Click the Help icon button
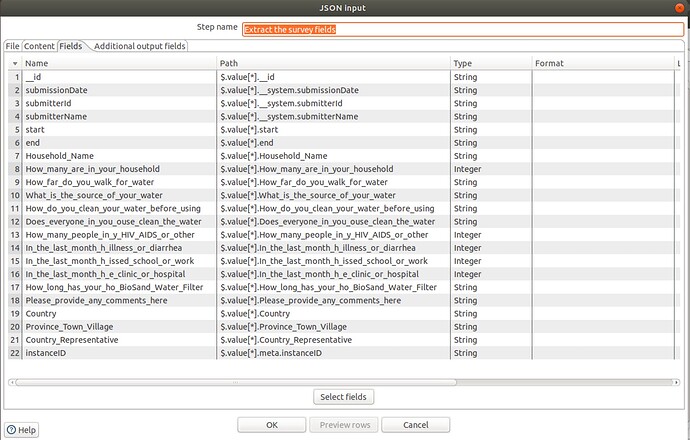Screen dimensions: 690x440 pos(22,430)
